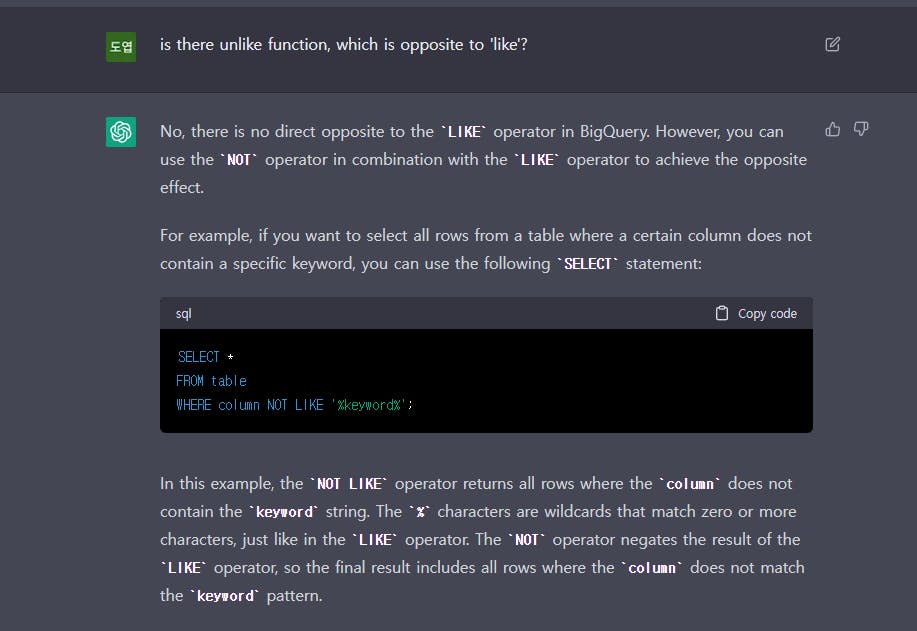The width and height of the screenshot is (917, 631).
Task: Click the user question about unlike function
Action: [343, 45]
